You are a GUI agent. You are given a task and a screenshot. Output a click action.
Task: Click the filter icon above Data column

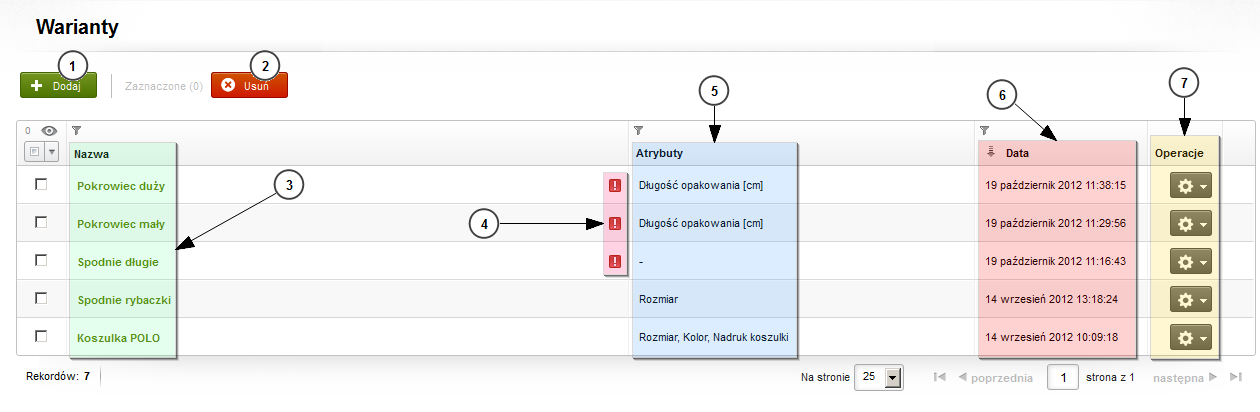coord(984,131)
